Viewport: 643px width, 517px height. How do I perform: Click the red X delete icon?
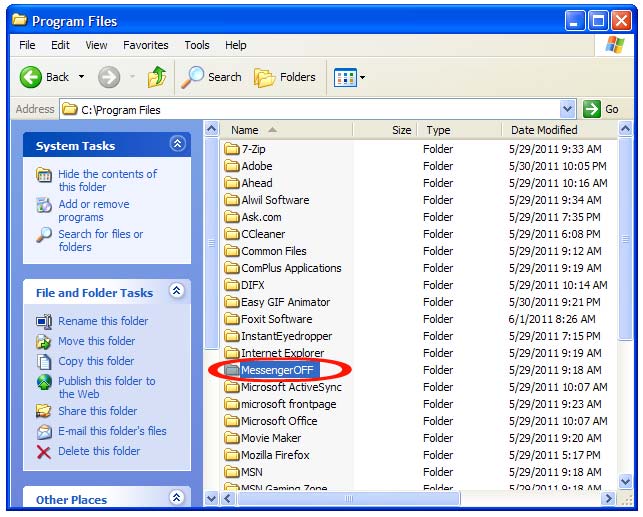pyautogui.click(x=43, y=452)
